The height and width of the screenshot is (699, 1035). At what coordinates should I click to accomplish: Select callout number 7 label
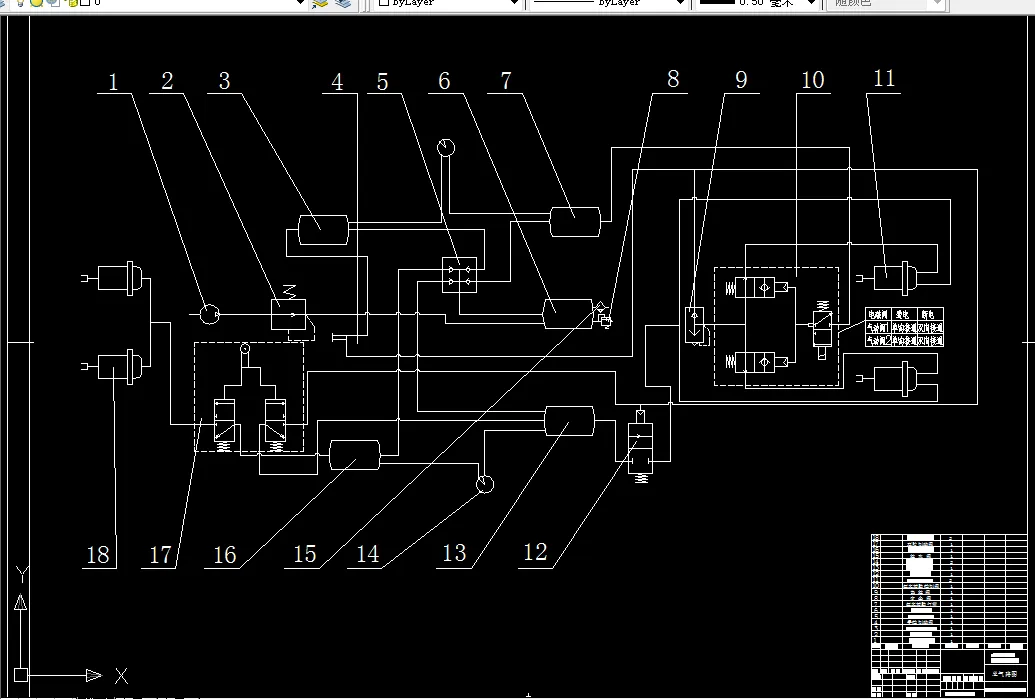tap(506, 81)
